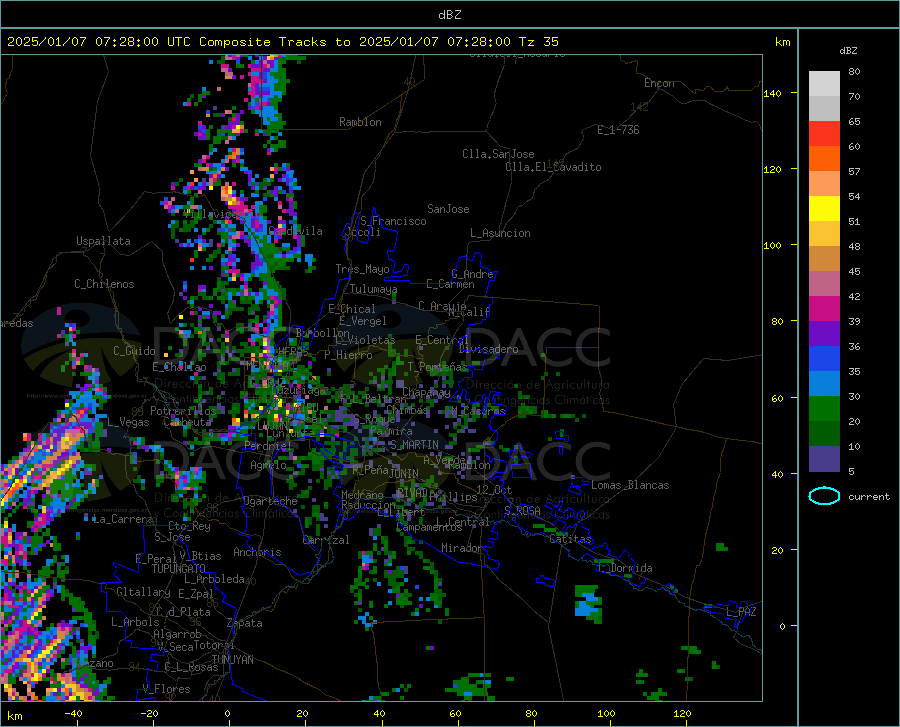
Task: Click the TUNUYAN map label
Action: click(232, 660)
